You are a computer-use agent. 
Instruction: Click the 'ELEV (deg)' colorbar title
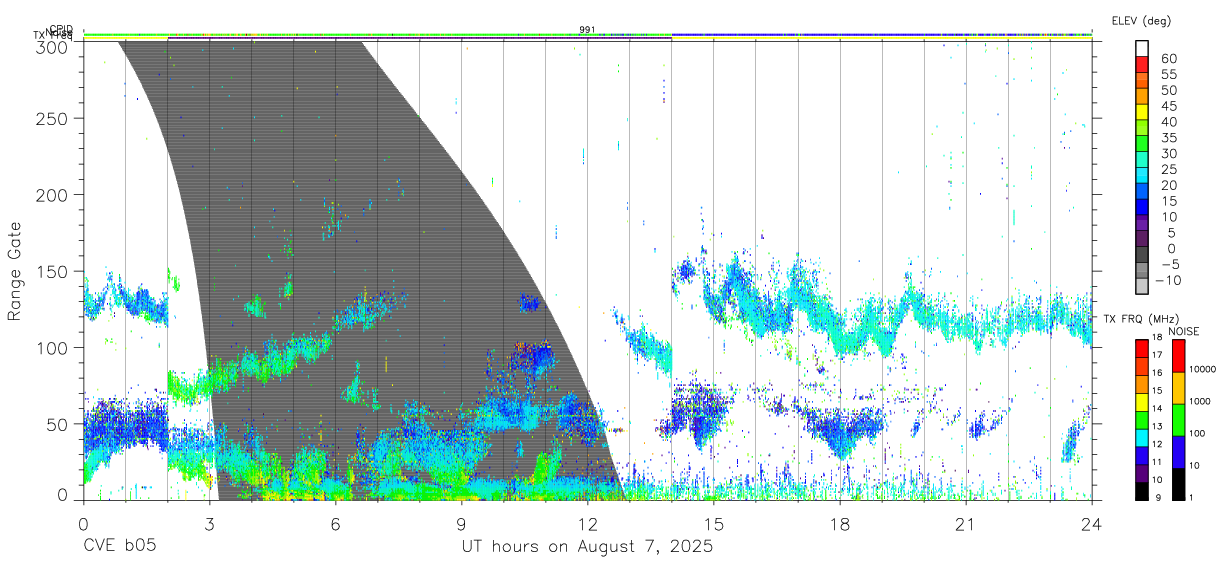tap(1141, 20)
